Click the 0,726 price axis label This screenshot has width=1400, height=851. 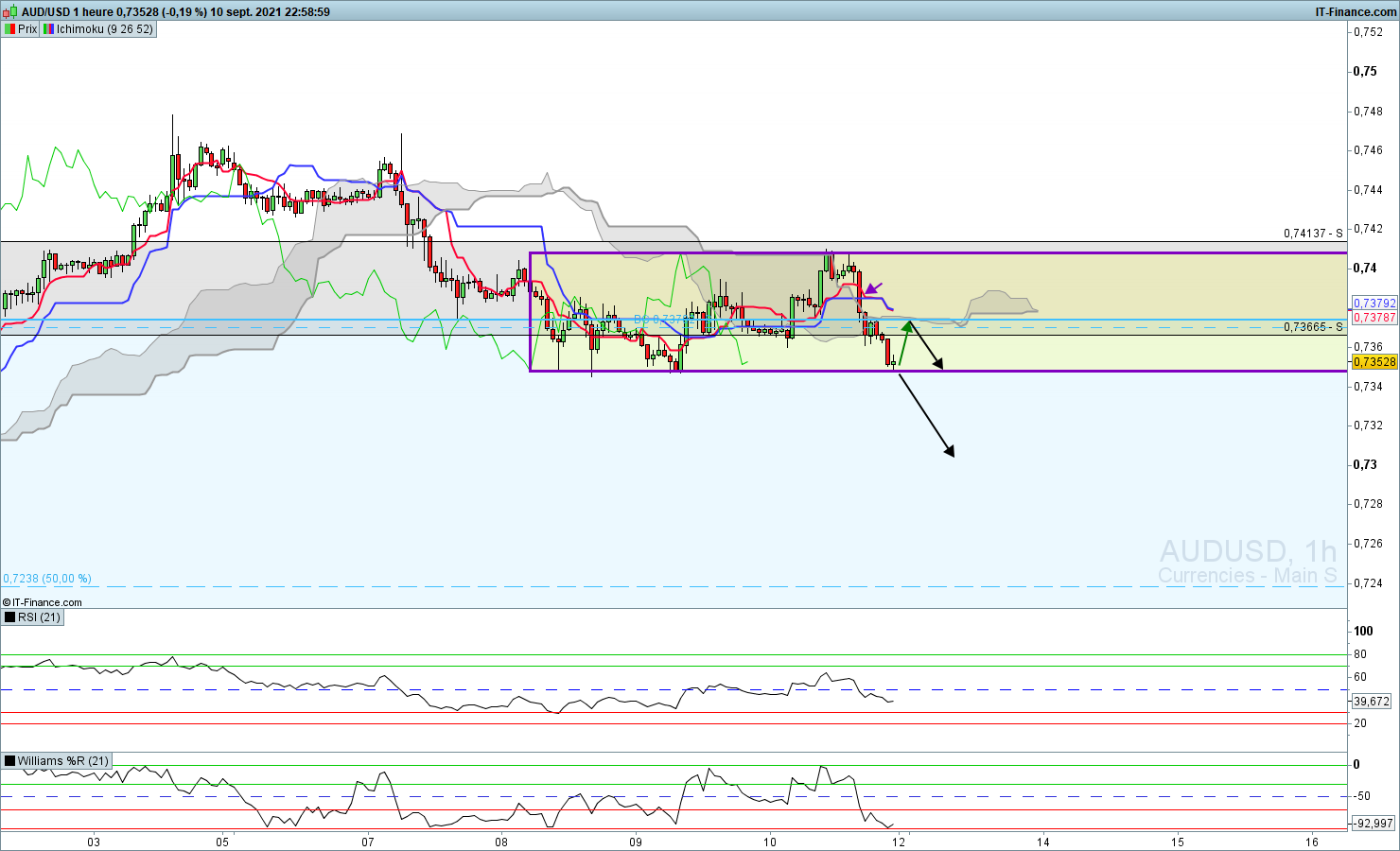pyautogui.click(x=1368, y=544)
